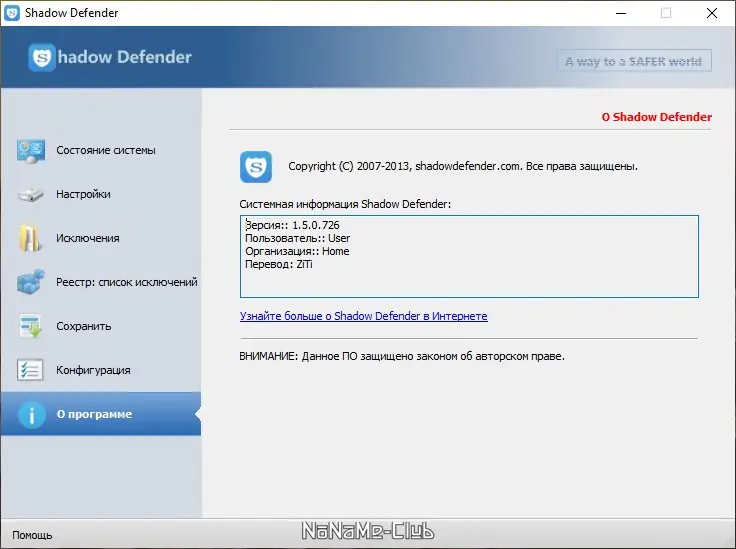Click the Исключения folder icon
The width and height of the screenshot is (736, 549).
click(30, 238)
